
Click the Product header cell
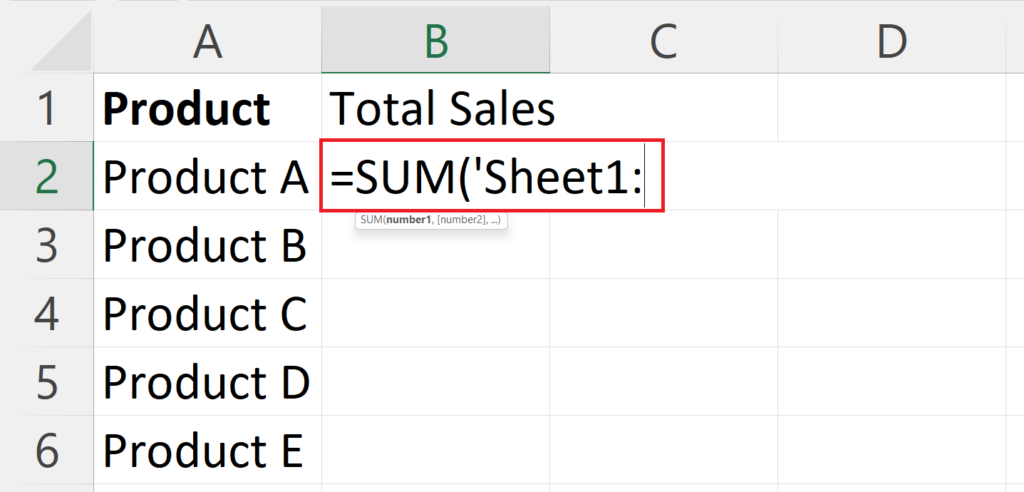(207, 108)
